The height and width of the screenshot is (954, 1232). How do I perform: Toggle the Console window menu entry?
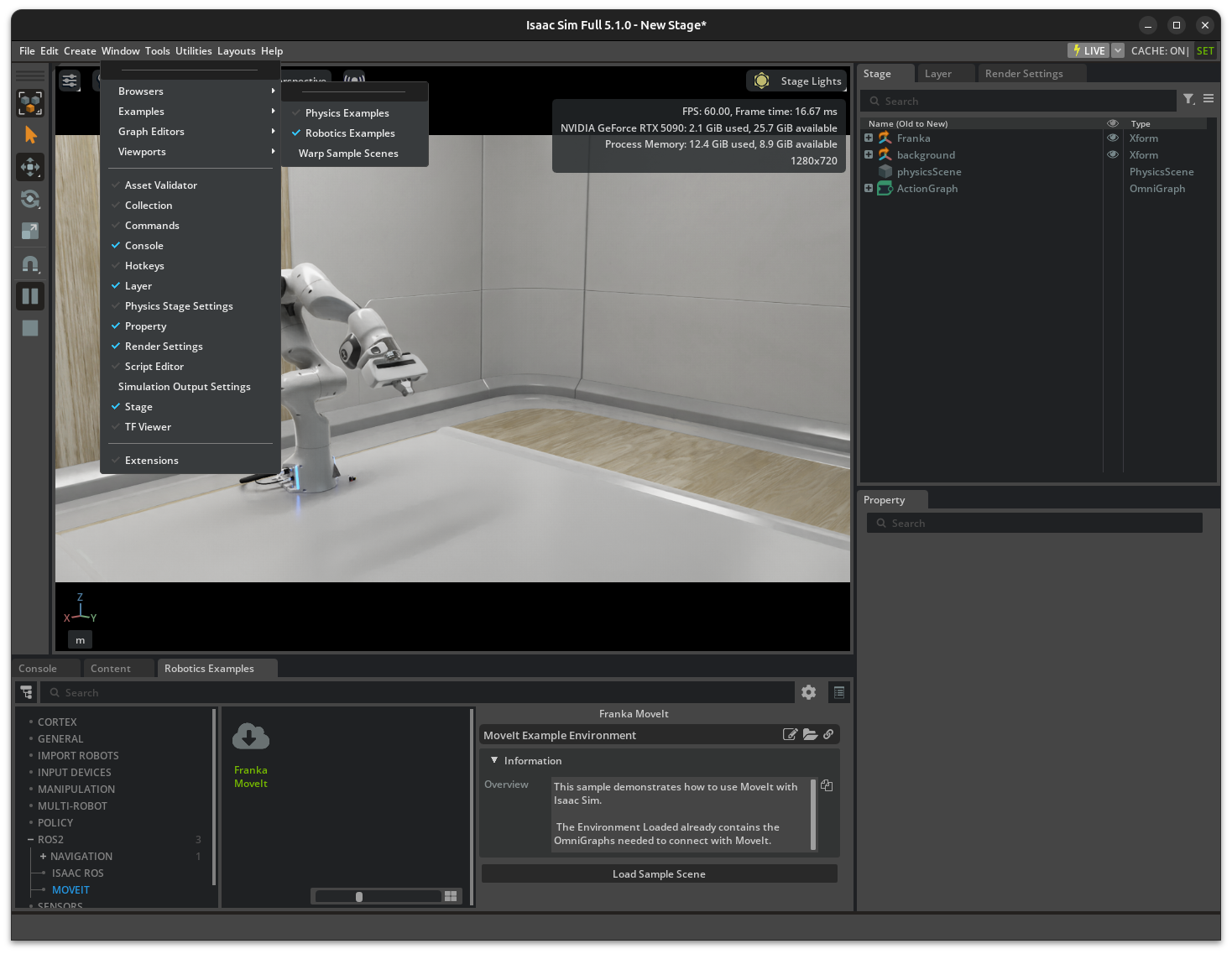144,246
